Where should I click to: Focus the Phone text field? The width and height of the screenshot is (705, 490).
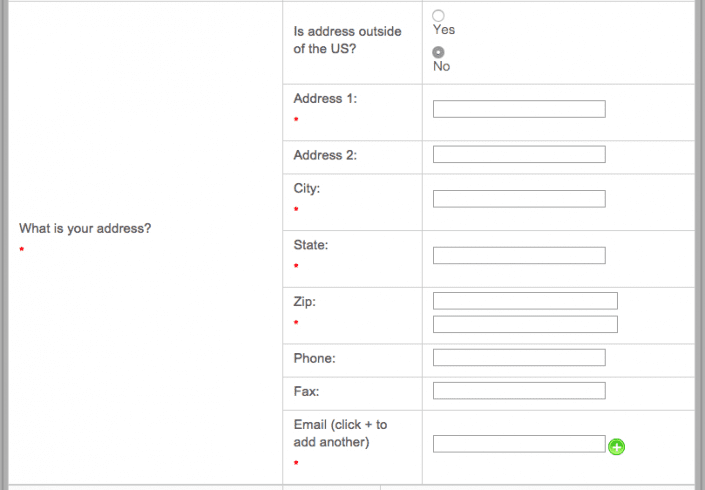point(519,358)
